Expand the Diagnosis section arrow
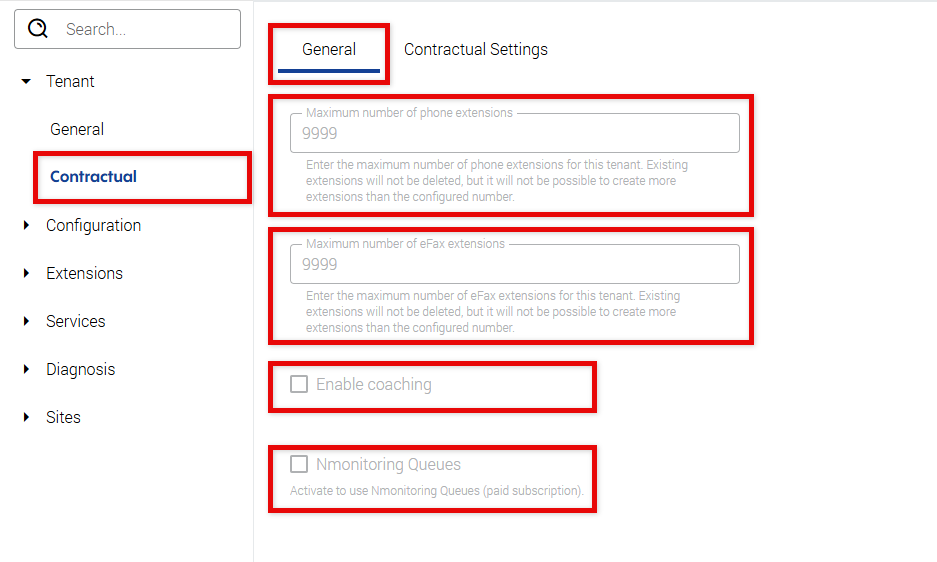This screenshot has width=937, height=562. point(26,370)
